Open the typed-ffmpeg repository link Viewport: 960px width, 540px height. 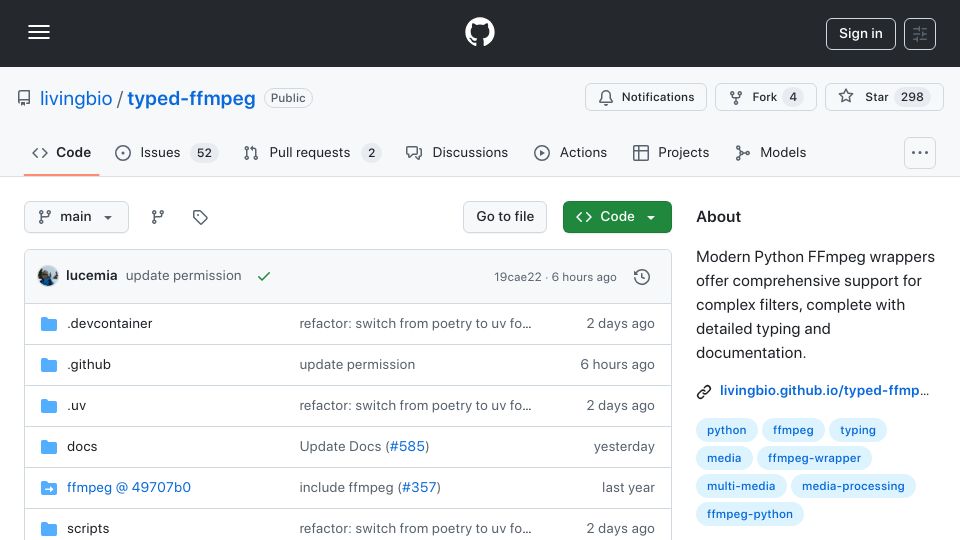click(191, 98)
